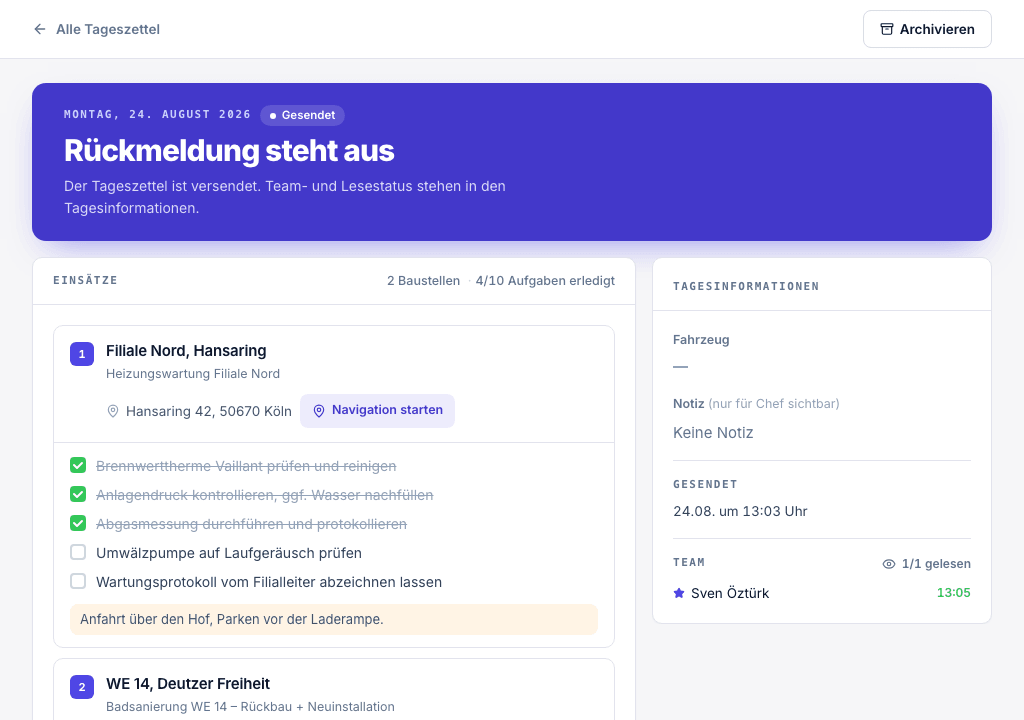Uncheck Abgasmessung durchführen und protokollieren

[x=78, y=523]
